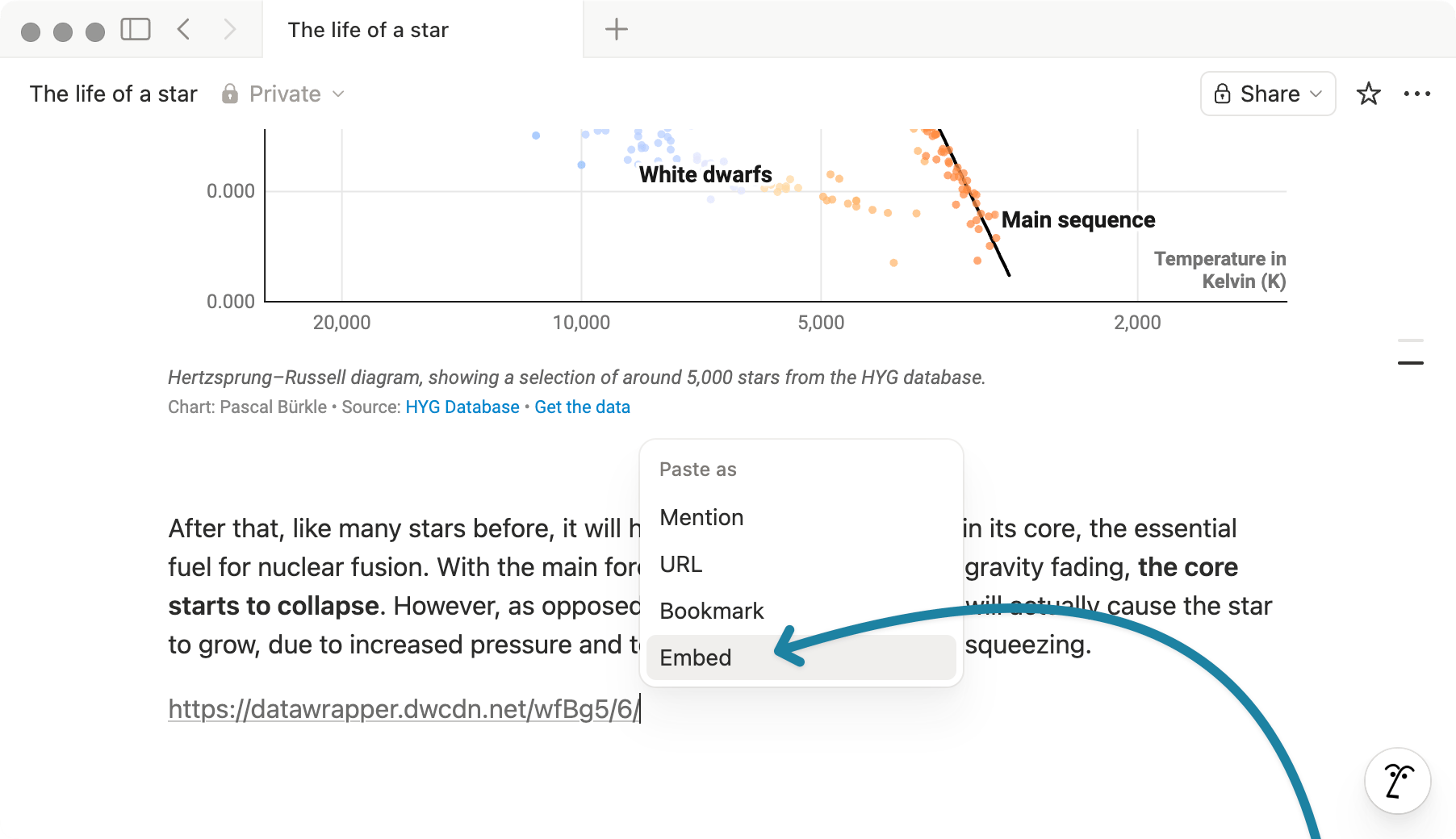Toggle the sidebar panel icon

pos(136,30)
